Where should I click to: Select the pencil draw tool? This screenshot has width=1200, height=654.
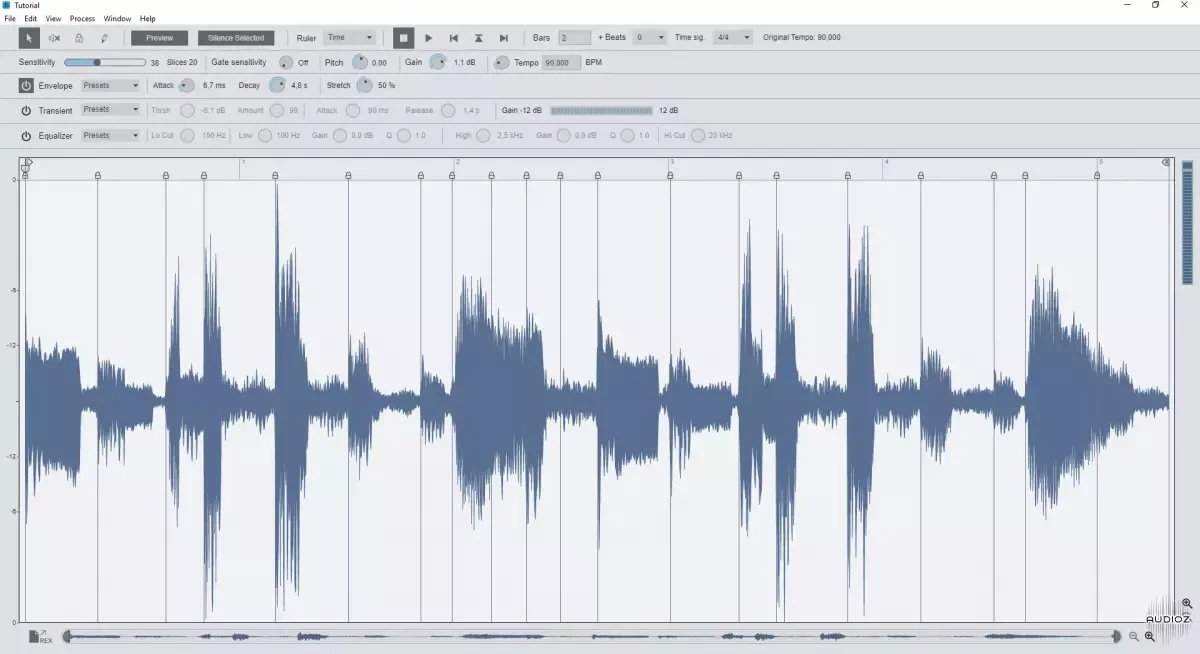pyautogui.click(x=104, y=38)
